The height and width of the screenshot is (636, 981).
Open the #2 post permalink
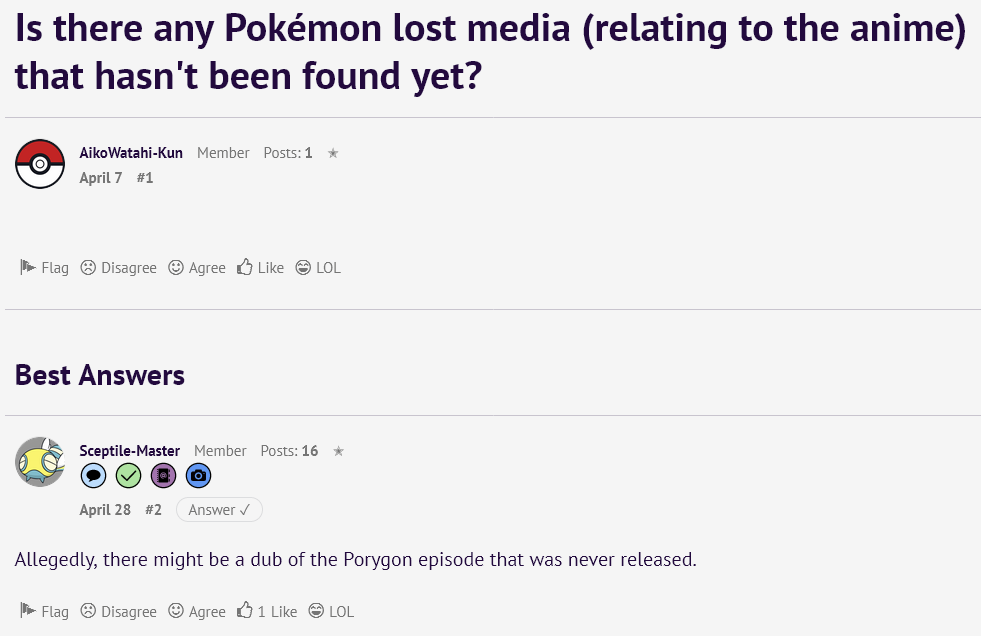click(153, 510)
